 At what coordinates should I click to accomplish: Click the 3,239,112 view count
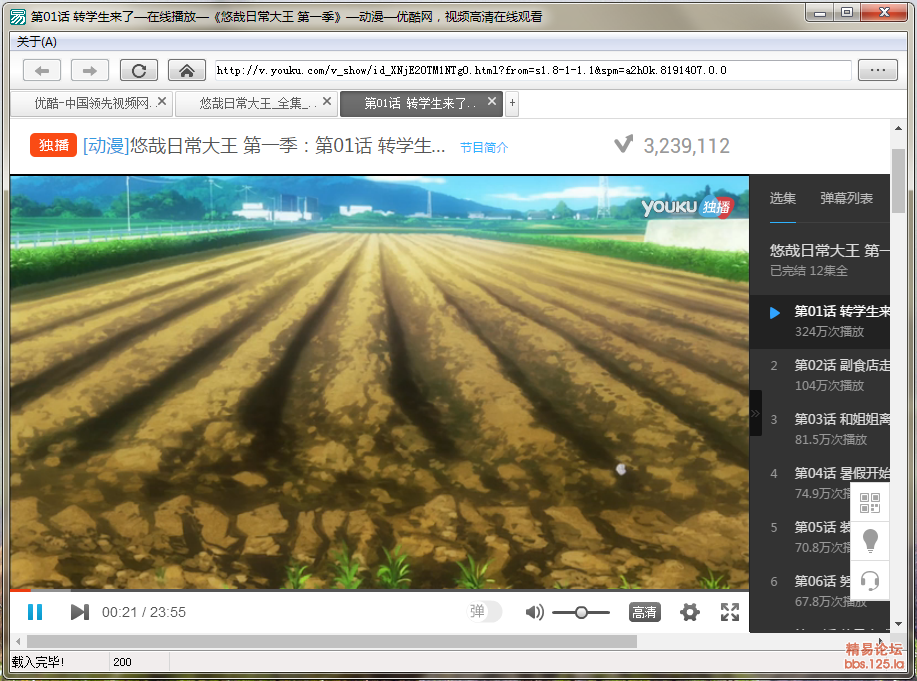[687, 146]
